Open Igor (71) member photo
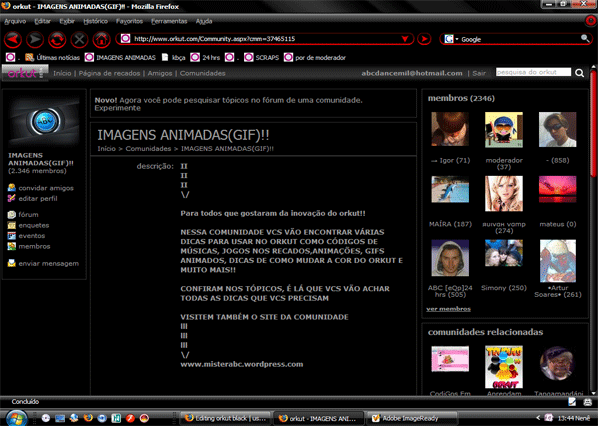The width and height of the screenshot is (598, 426). [450, 129]
